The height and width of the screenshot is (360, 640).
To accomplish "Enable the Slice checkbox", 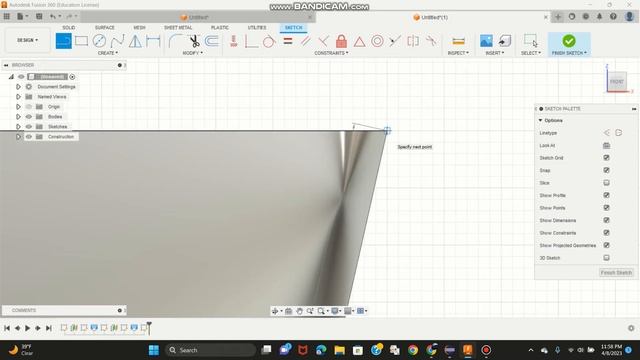I will [607, 183].
